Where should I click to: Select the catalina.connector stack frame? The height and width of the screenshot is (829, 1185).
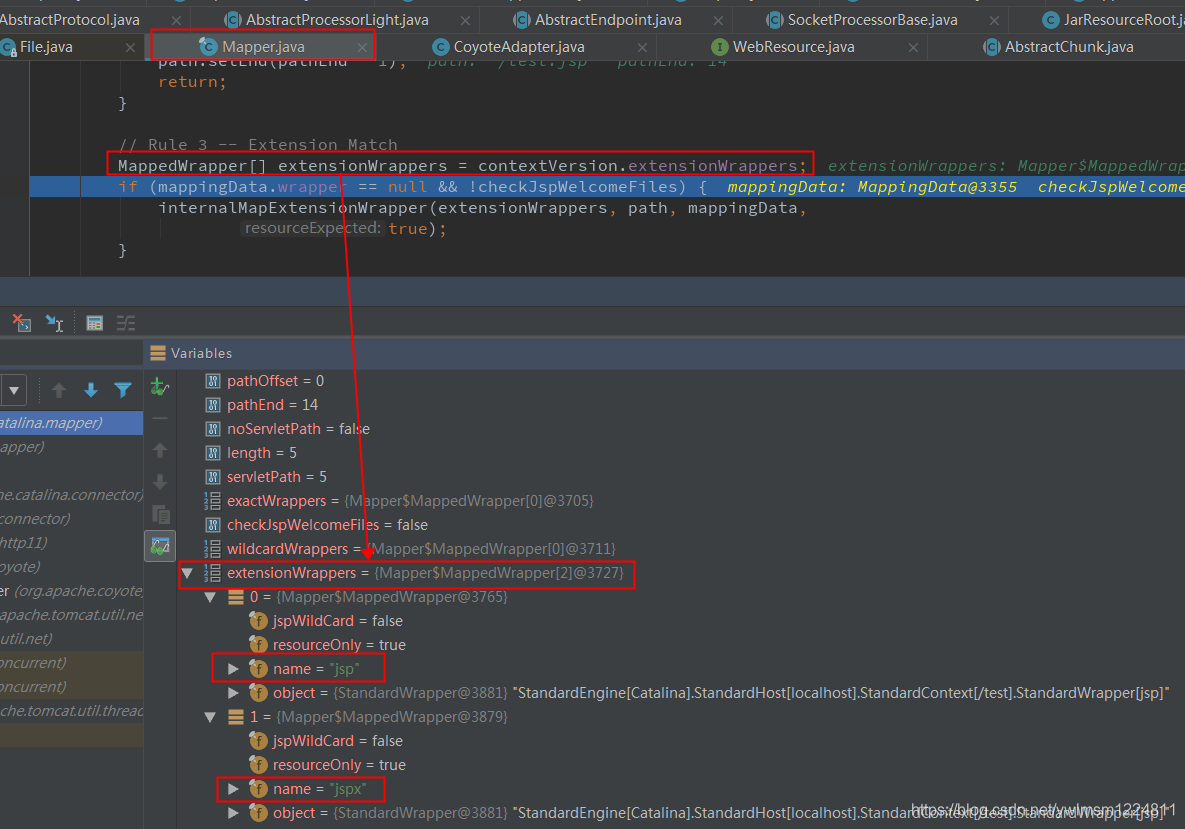click(71, 495)
